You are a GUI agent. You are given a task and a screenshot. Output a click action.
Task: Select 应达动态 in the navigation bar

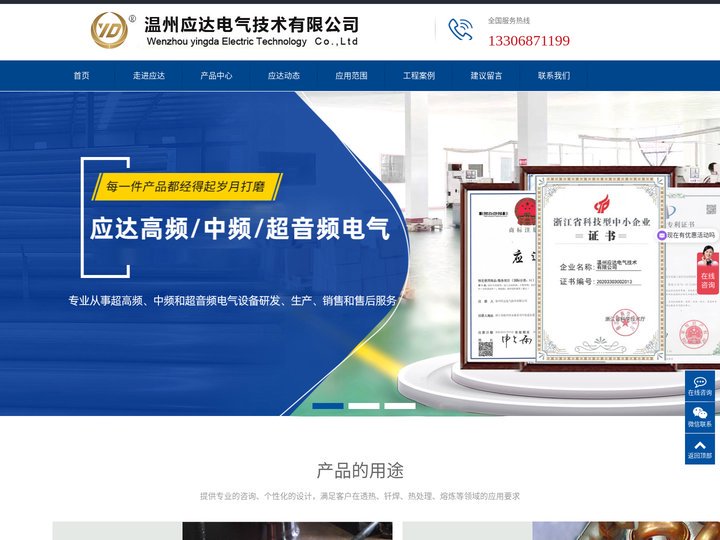(284, 76)
